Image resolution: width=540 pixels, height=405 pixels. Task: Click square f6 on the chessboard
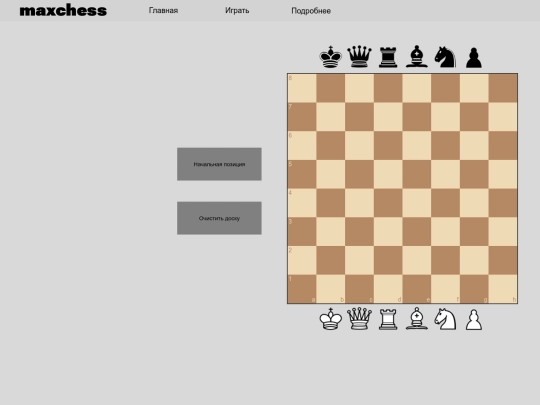446,145
